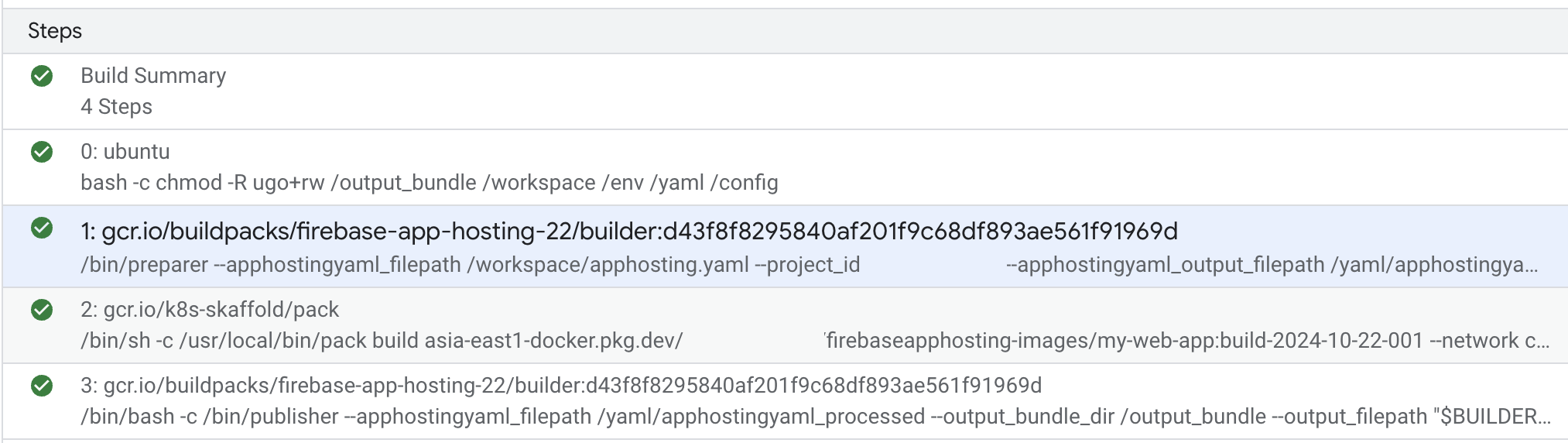
Task: Click the /bin/publisher command text
Action: 271,417
